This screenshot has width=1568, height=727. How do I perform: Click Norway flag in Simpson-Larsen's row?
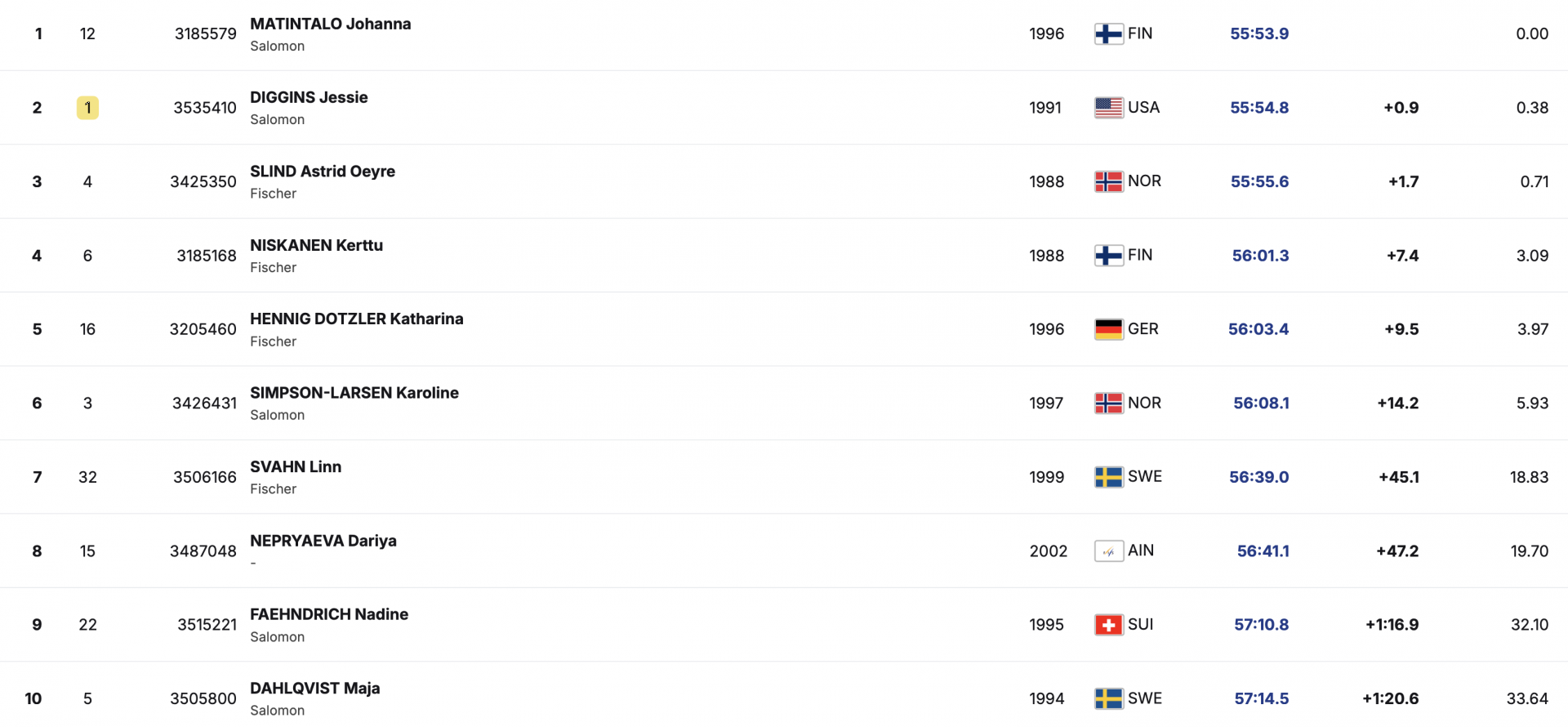click(x=1108, y=404)
